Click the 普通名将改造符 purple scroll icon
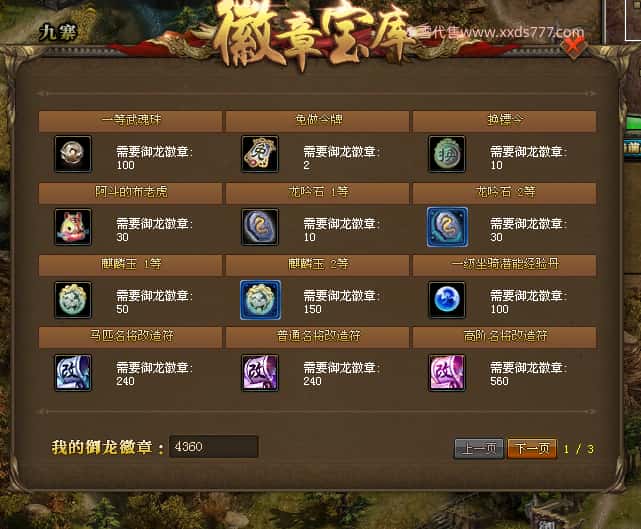 pyautogui.click(x=260, y=372)
